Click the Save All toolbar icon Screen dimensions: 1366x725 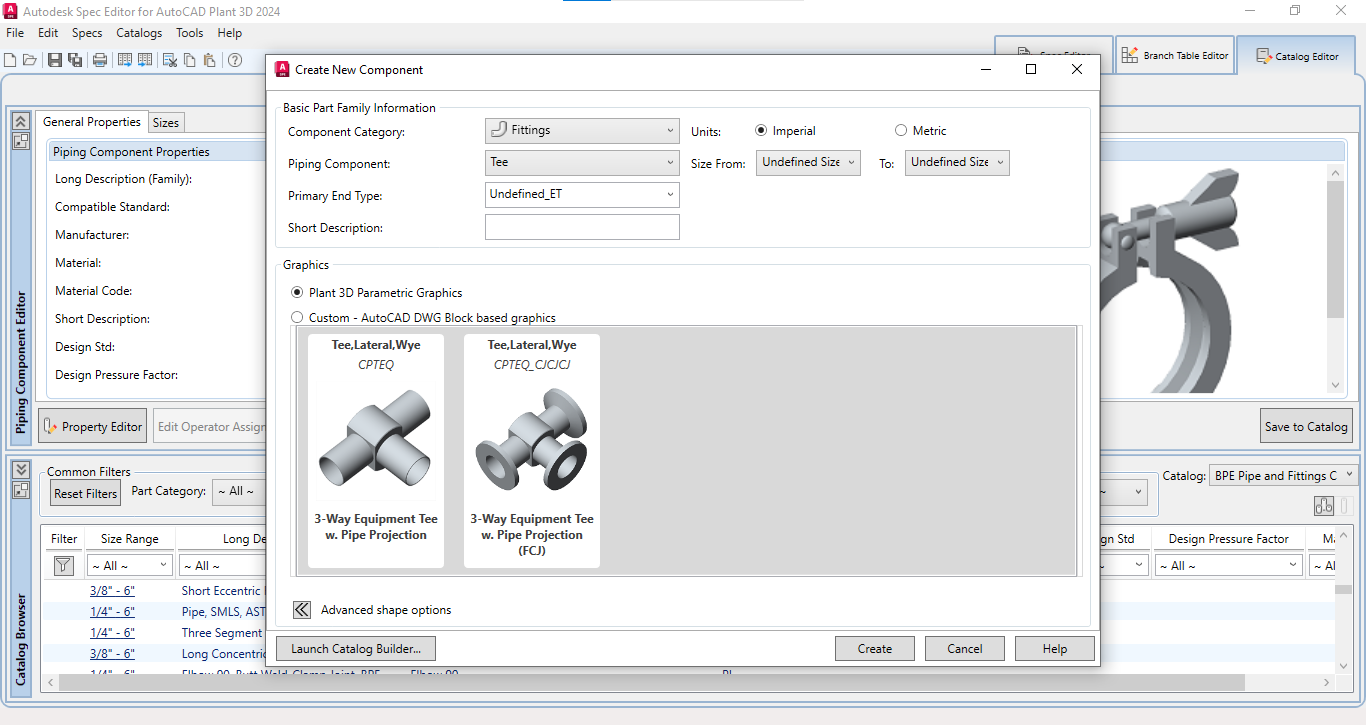point(75,60)
